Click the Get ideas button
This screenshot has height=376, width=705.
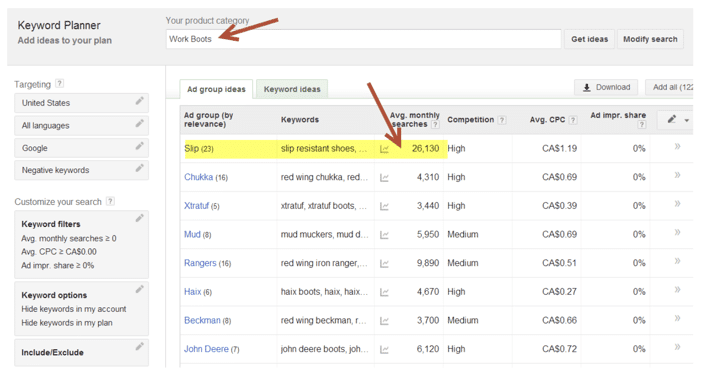coord(589,39)
